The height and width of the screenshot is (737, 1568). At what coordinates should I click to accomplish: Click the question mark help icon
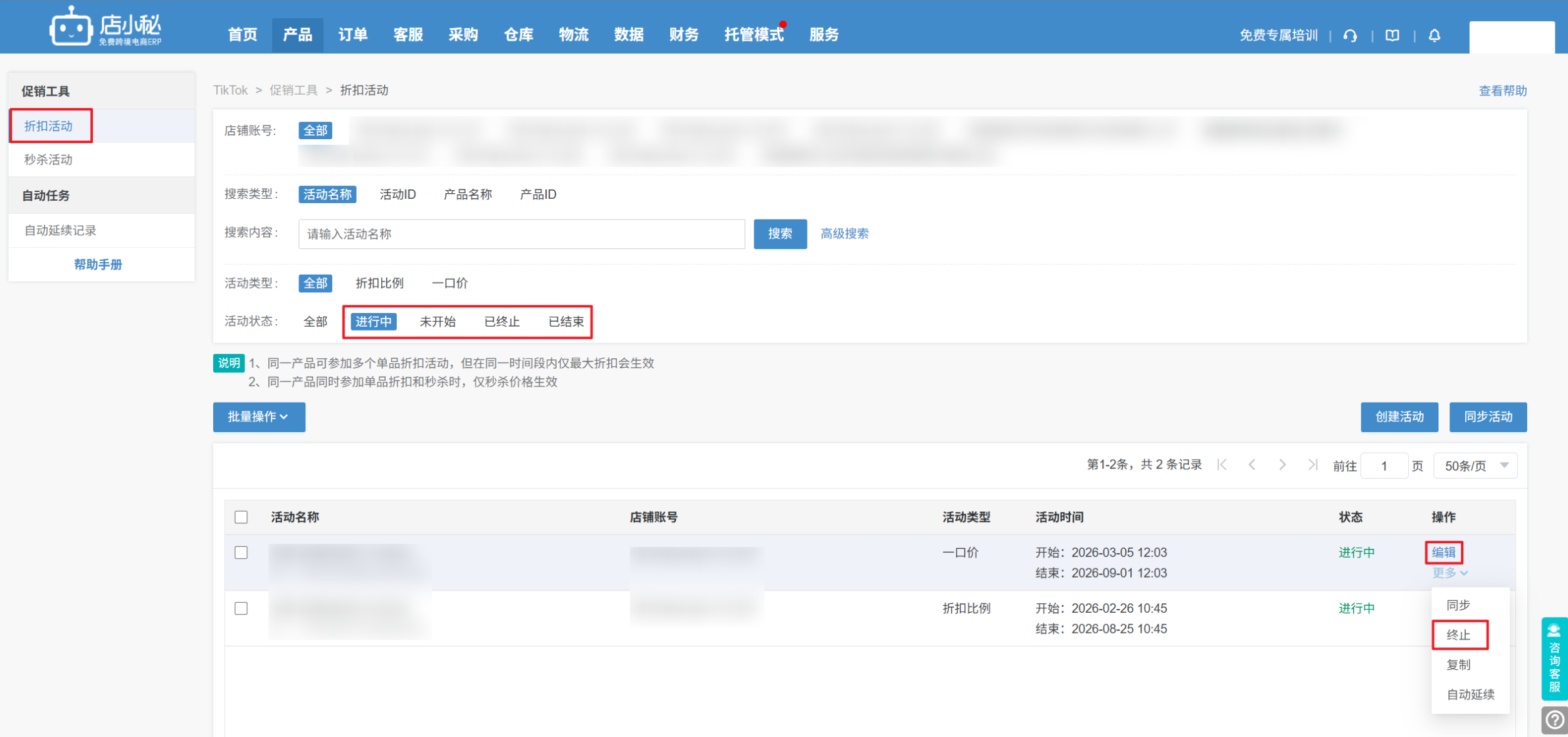point(1555,720)
